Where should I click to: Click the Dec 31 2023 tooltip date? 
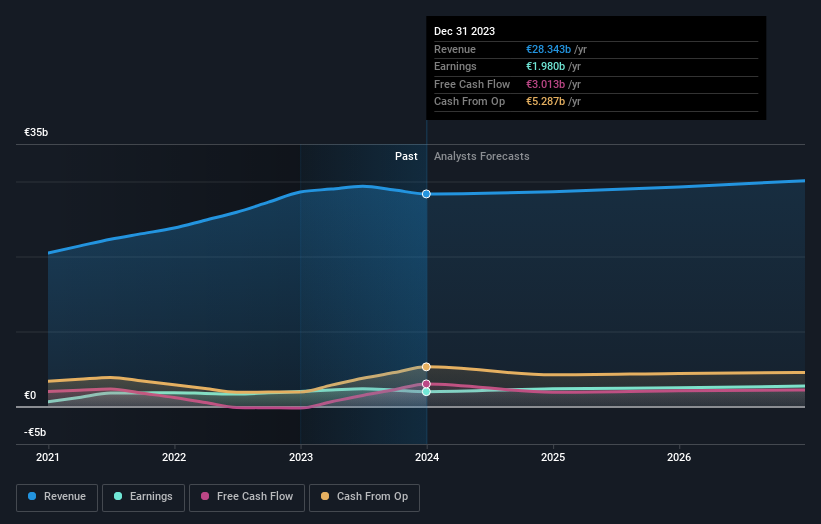464,31
